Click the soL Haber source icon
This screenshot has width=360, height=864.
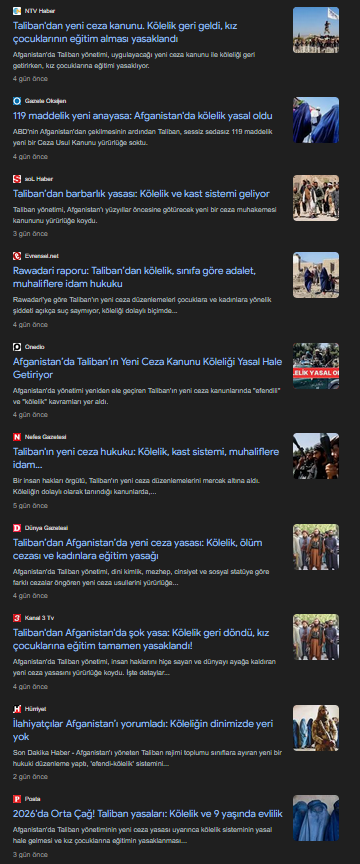[17, 179]
